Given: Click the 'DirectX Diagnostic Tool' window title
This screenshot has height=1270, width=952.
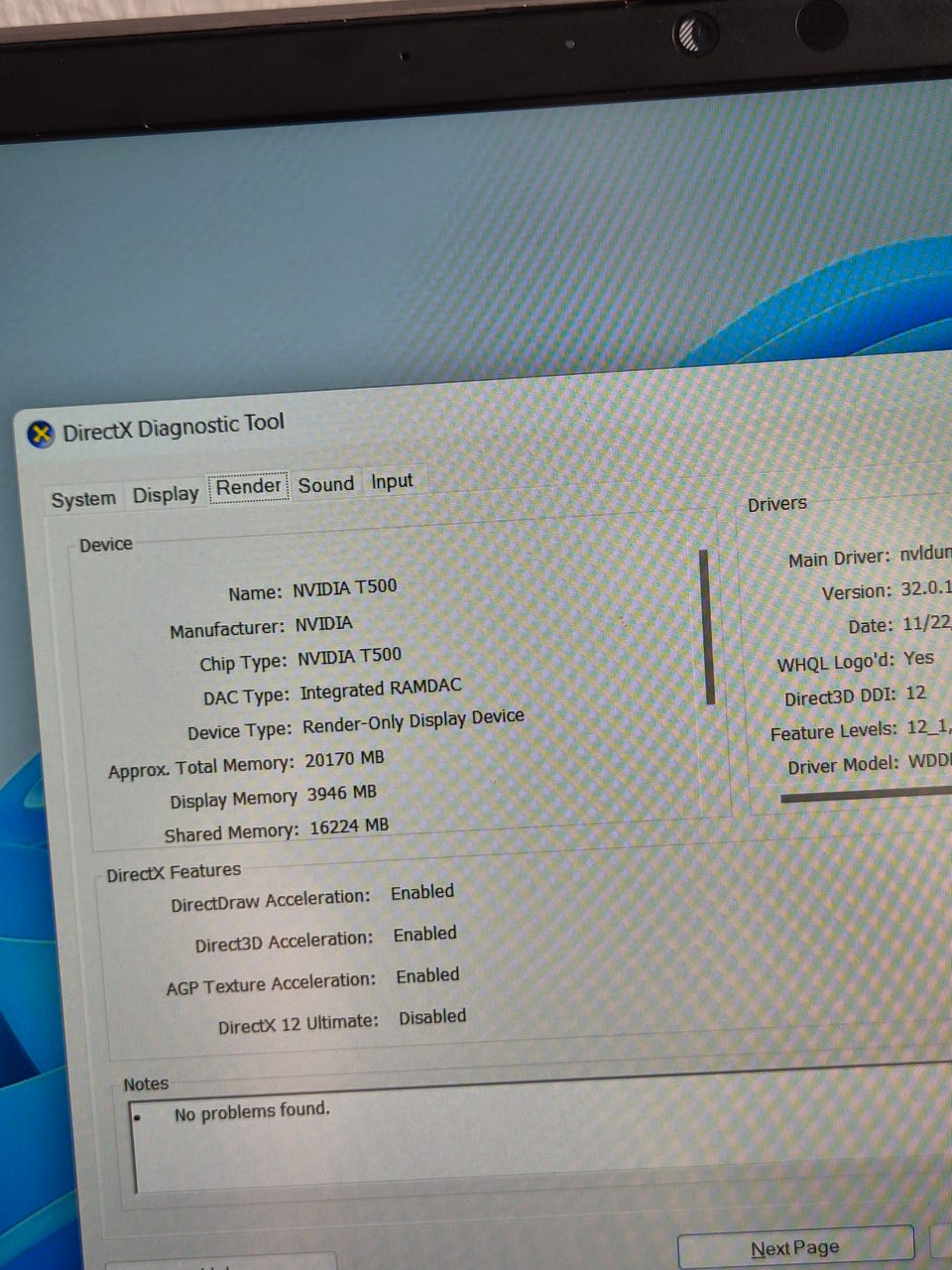Looking at the screenshot, I should pos(174,427).
